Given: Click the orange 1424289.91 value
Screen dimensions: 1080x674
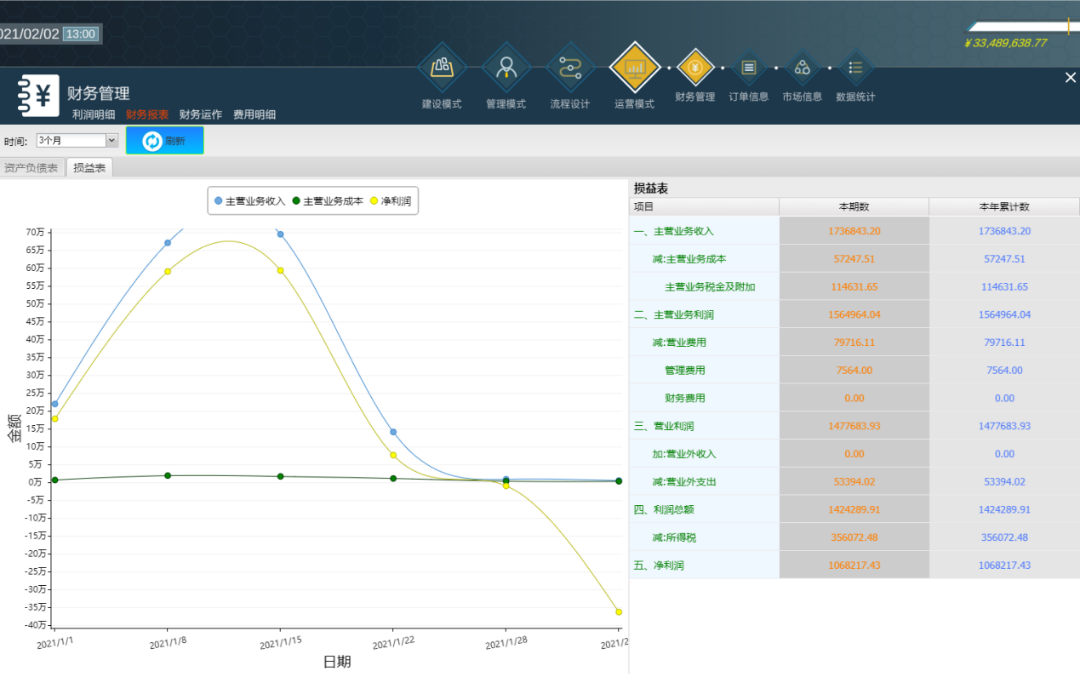Looking at the screenshot, I should 854,509.
